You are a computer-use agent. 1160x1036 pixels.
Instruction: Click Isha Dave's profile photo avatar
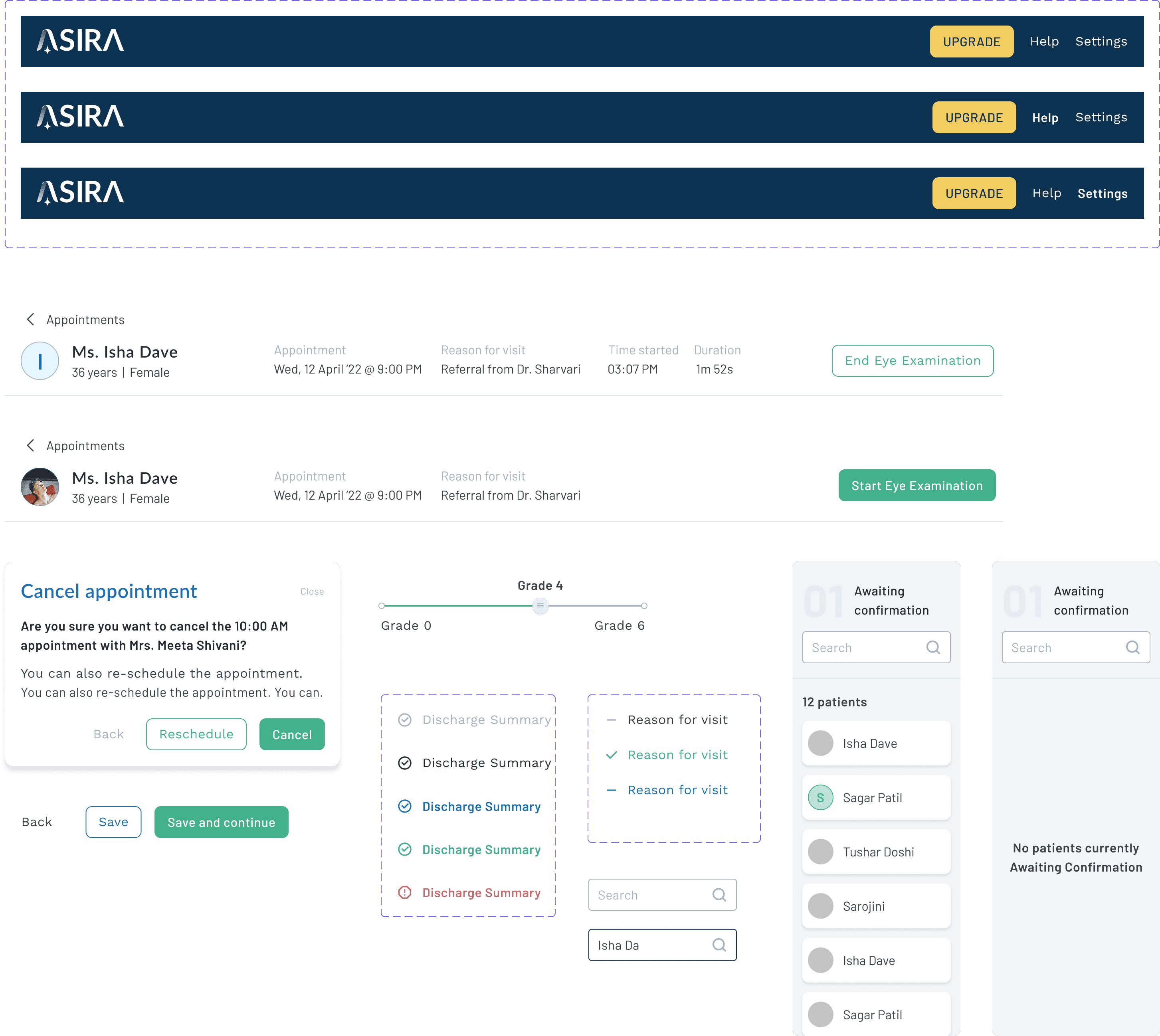click(40, 487)
